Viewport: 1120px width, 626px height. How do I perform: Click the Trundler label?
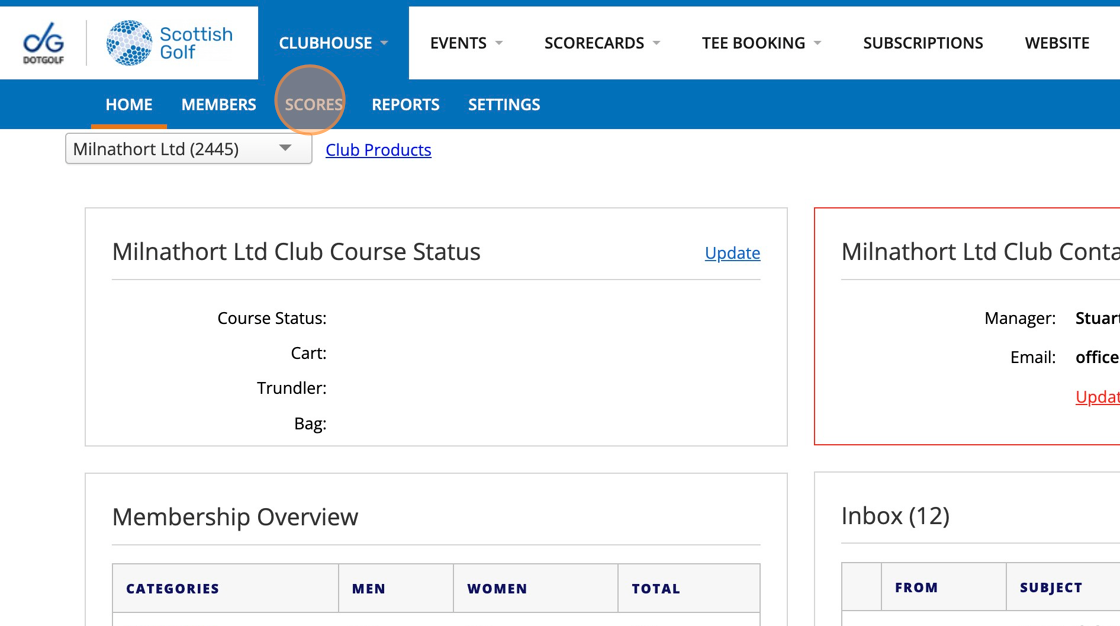[x=291, y=388]
